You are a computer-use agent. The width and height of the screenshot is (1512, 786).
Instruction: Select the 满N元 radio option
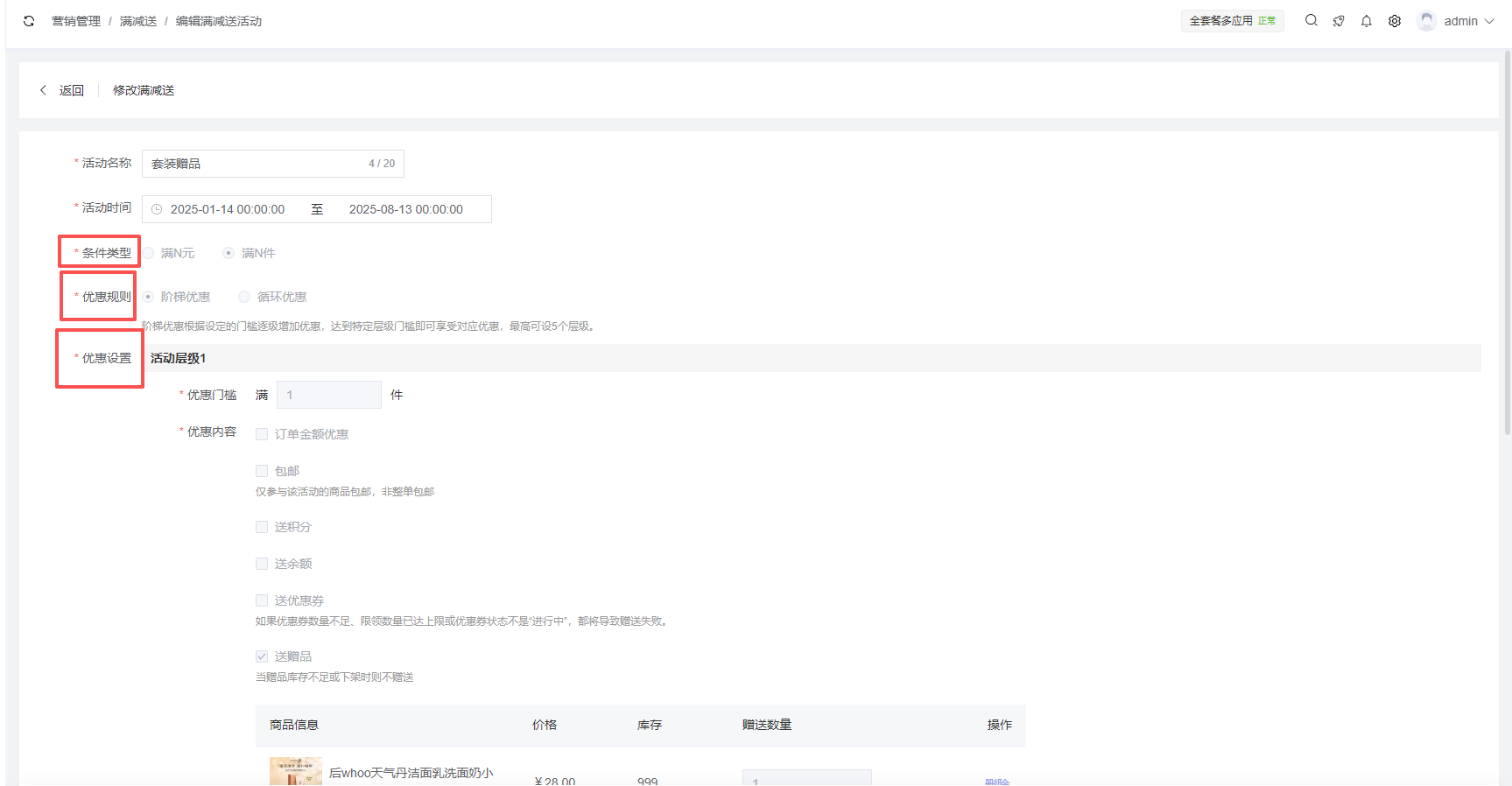(149, 253)
